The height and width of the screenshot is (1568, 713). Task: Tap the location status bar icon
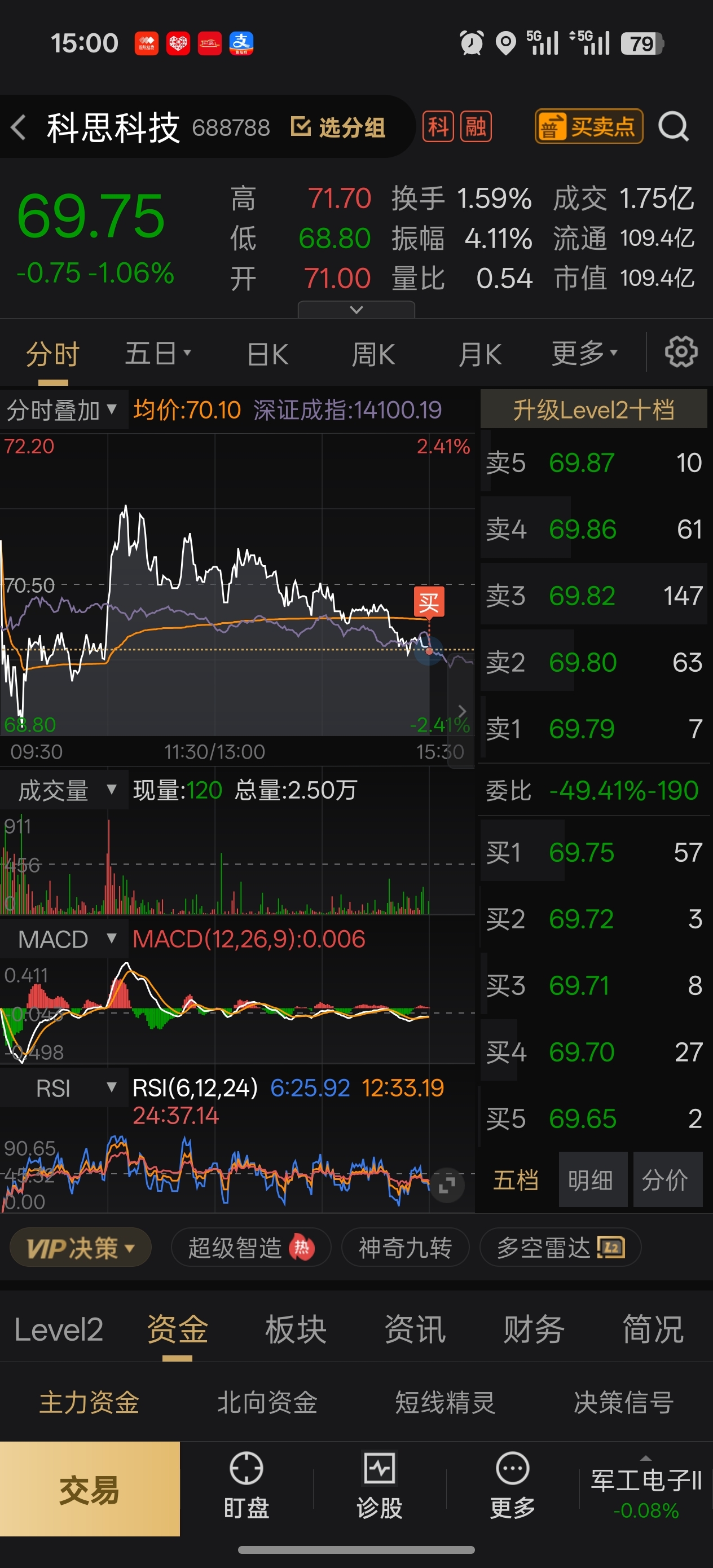505,43
